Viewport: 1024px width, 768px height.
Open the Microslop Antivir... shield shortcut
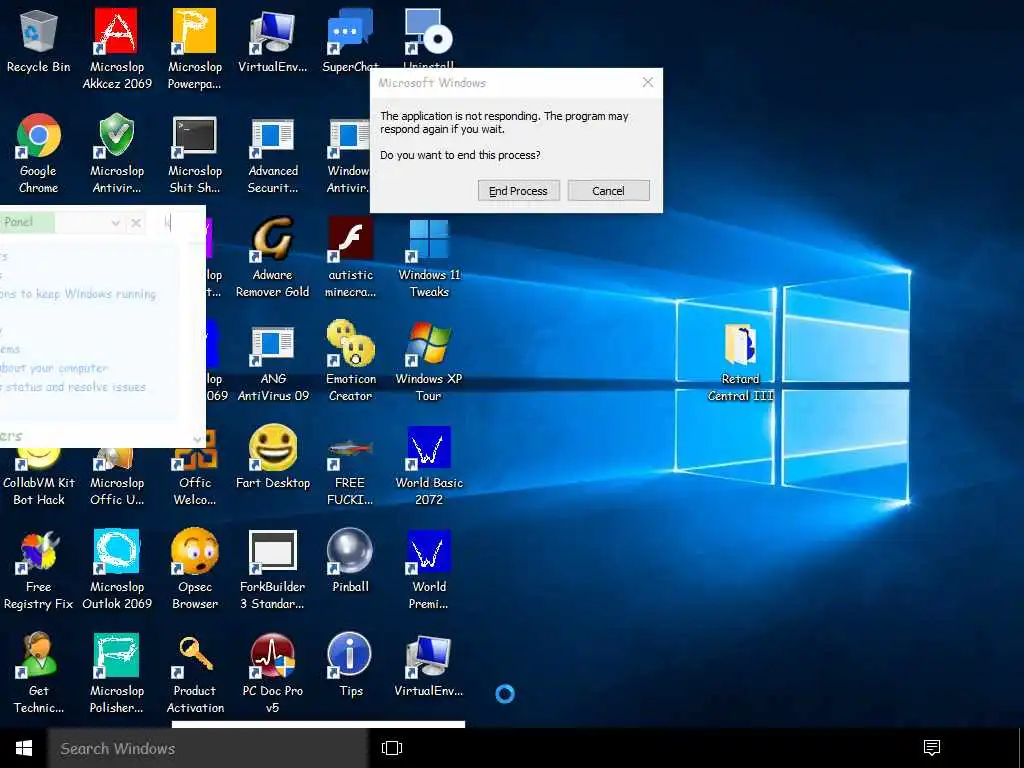pyautogui.click(x=117, y=153)
